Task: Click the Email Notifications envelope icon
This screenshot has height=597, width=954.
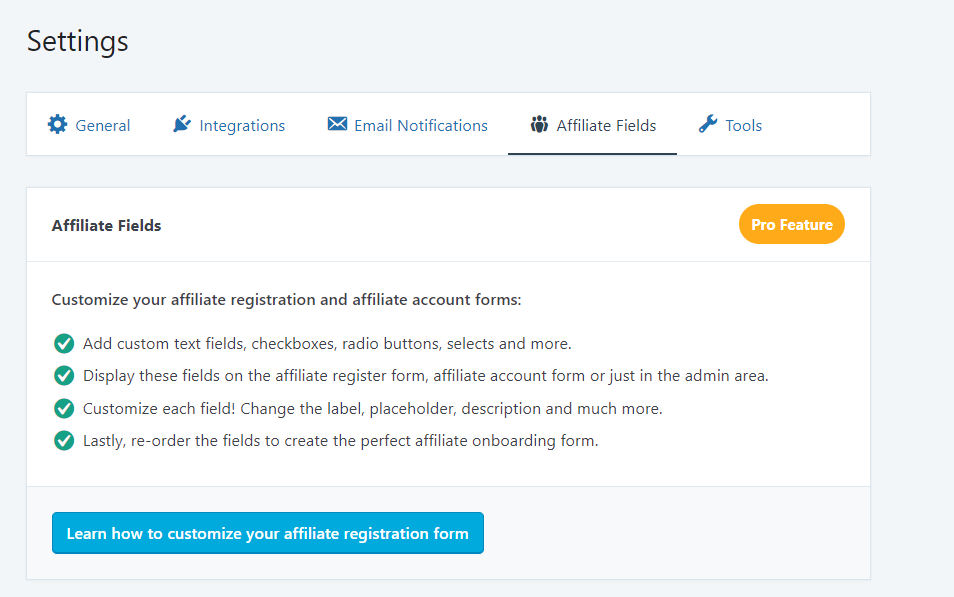Action: pos(337,124)
